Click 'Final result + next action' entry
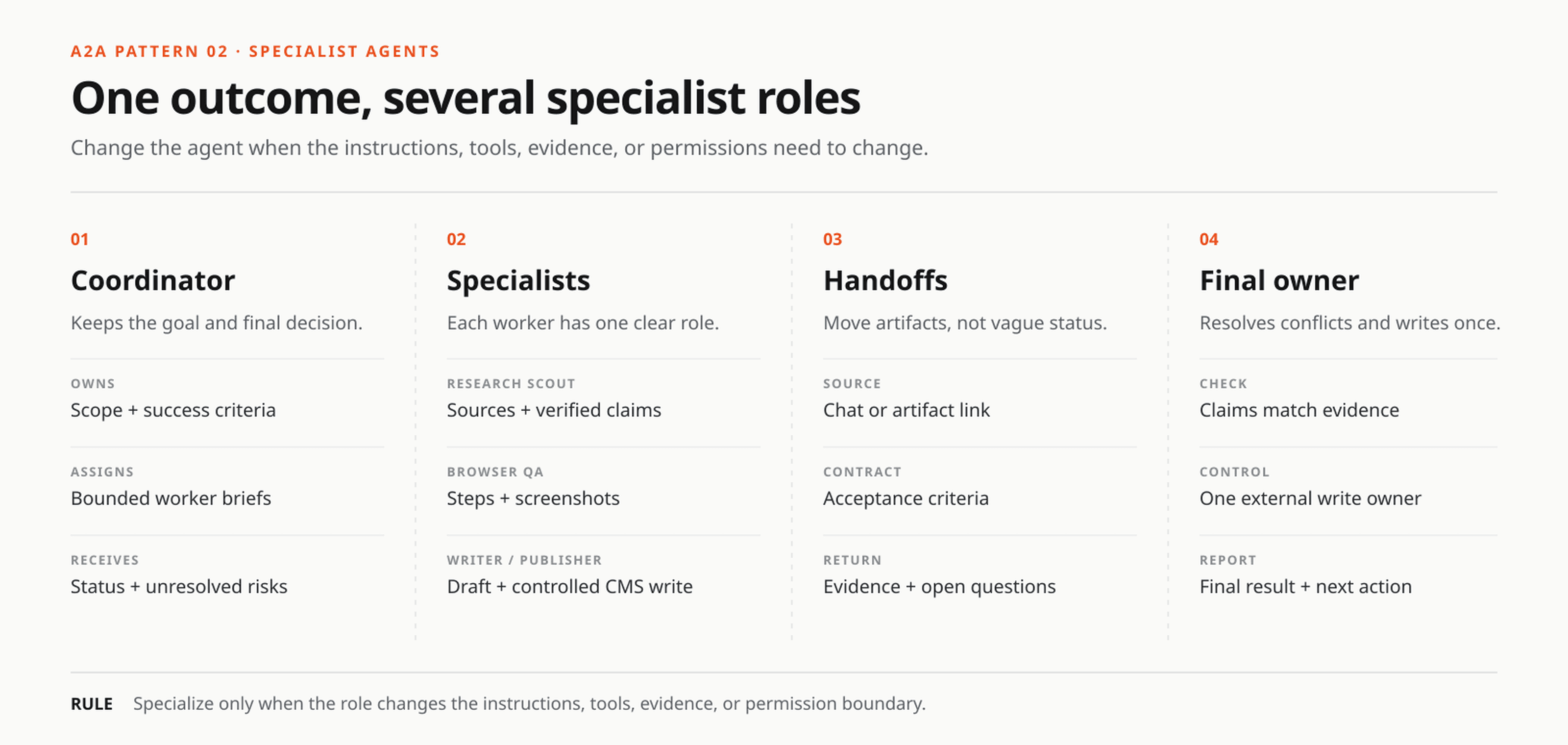Viewport: 1568px width, 745px height. (x=1306, y=587)
